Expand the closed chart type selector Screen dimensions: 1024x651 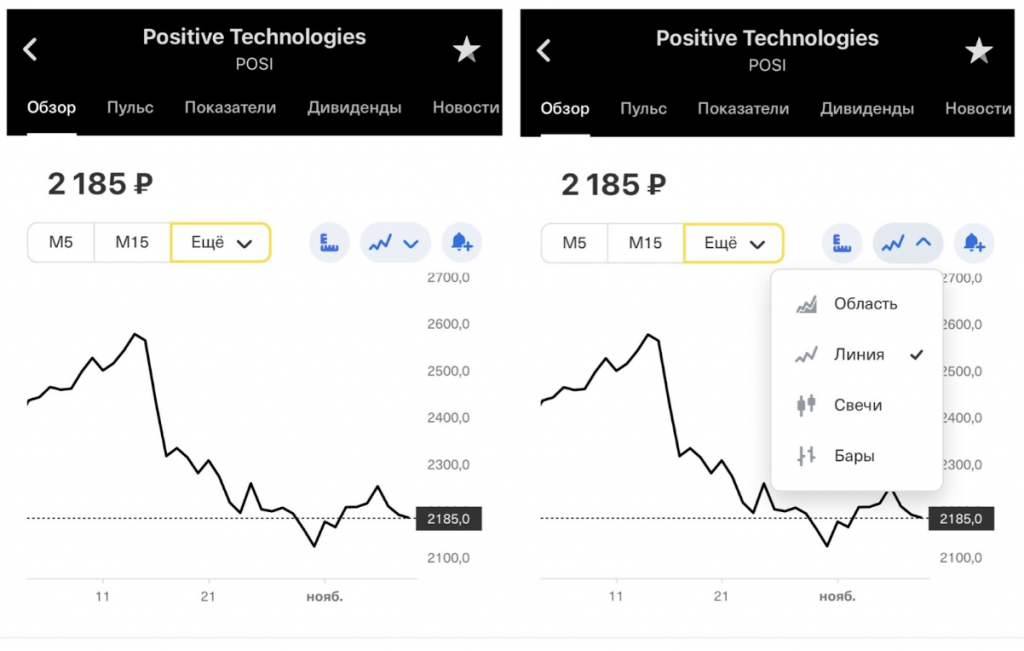point(395,242)
